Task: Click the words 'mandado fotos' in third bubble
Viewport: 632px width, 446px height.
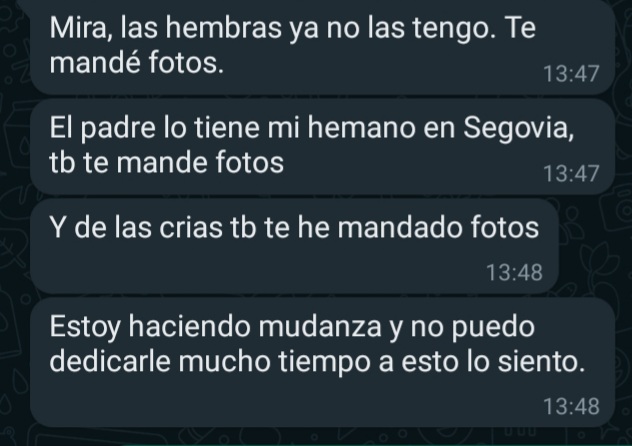Action: pos(438,227)
